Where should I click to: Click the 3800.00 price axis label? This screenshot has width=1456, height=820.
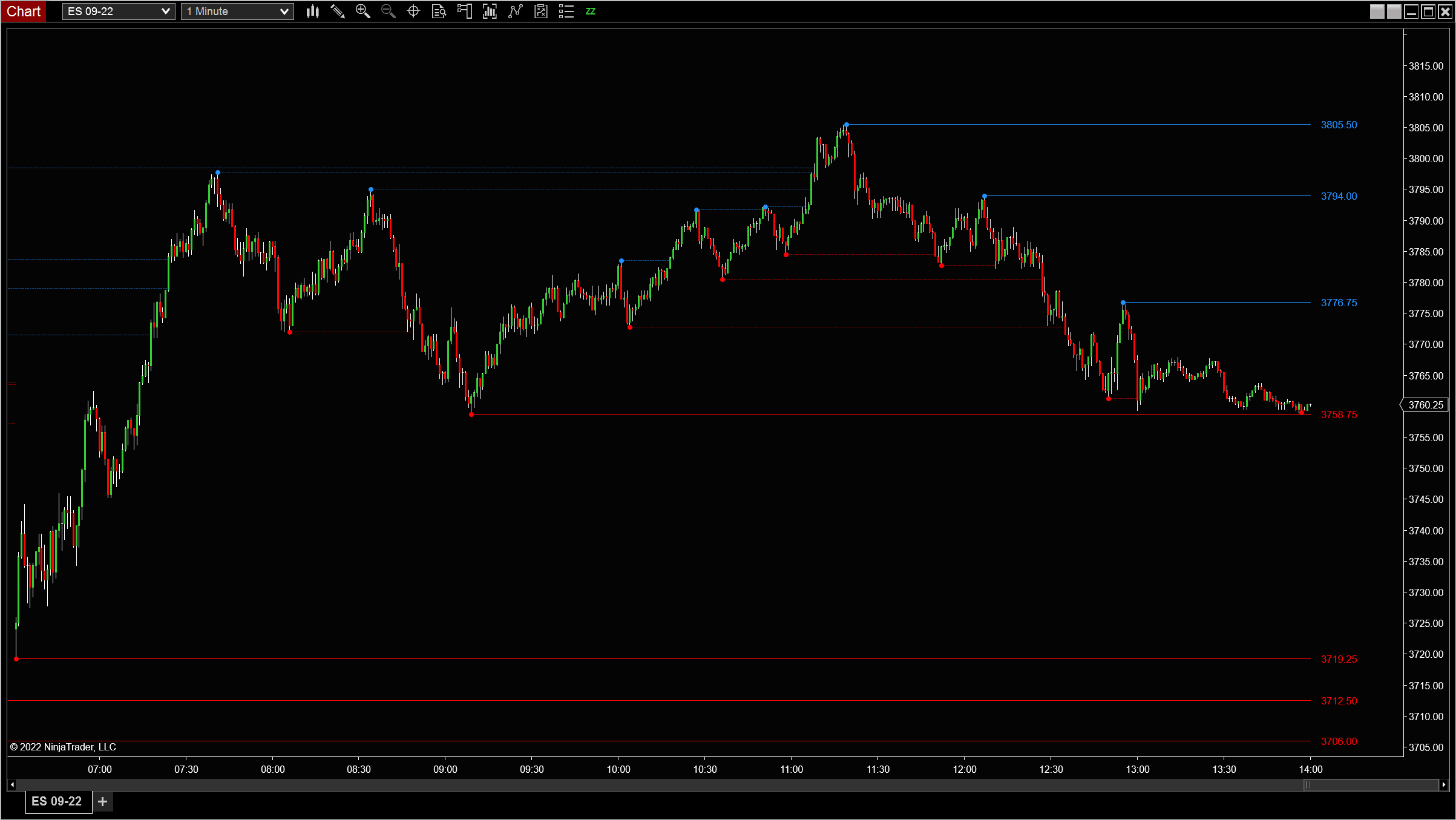click(x=1426, y=159)
